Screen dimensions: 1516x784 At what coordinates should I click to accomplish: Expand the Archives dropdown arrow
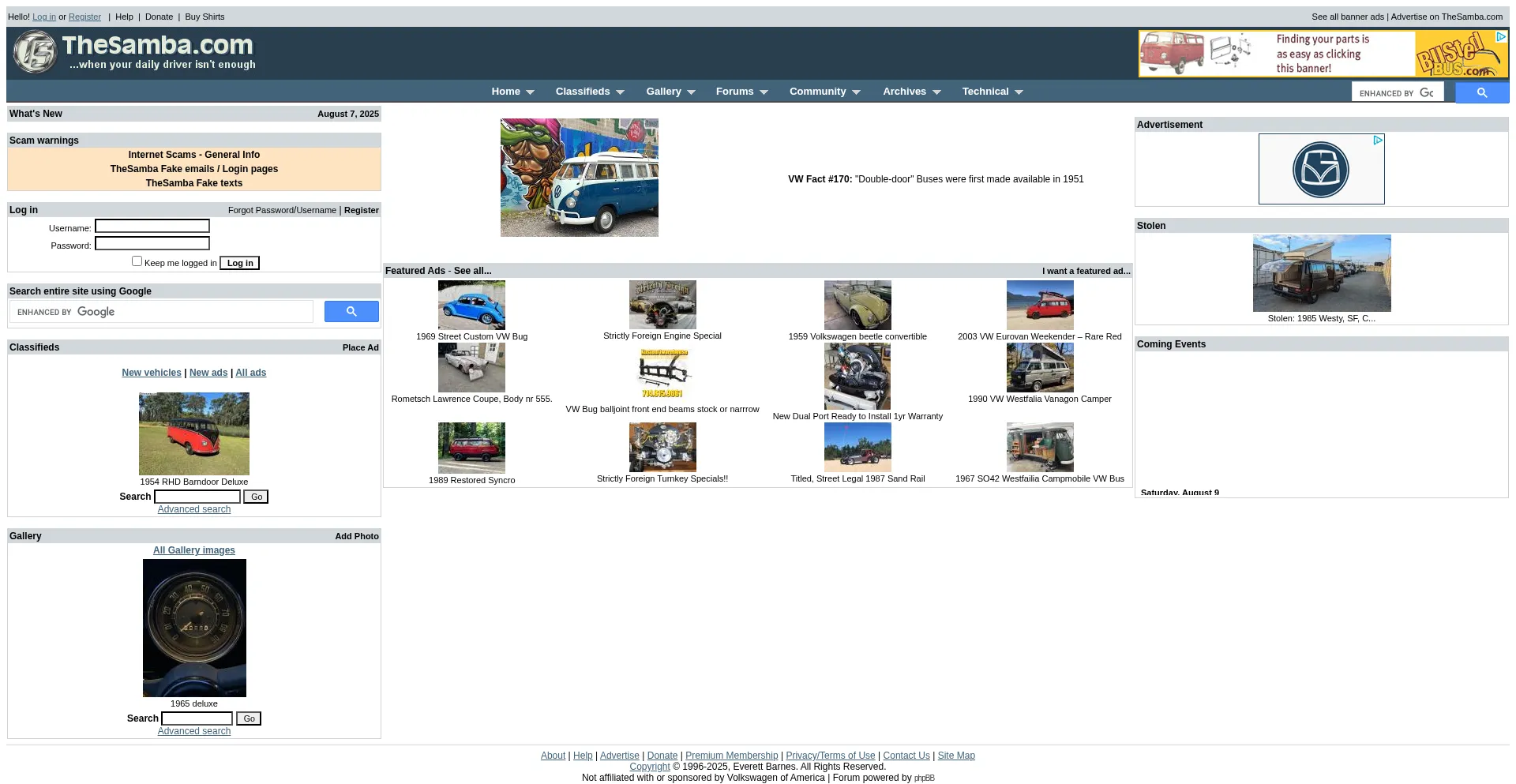tap(936, 92)
